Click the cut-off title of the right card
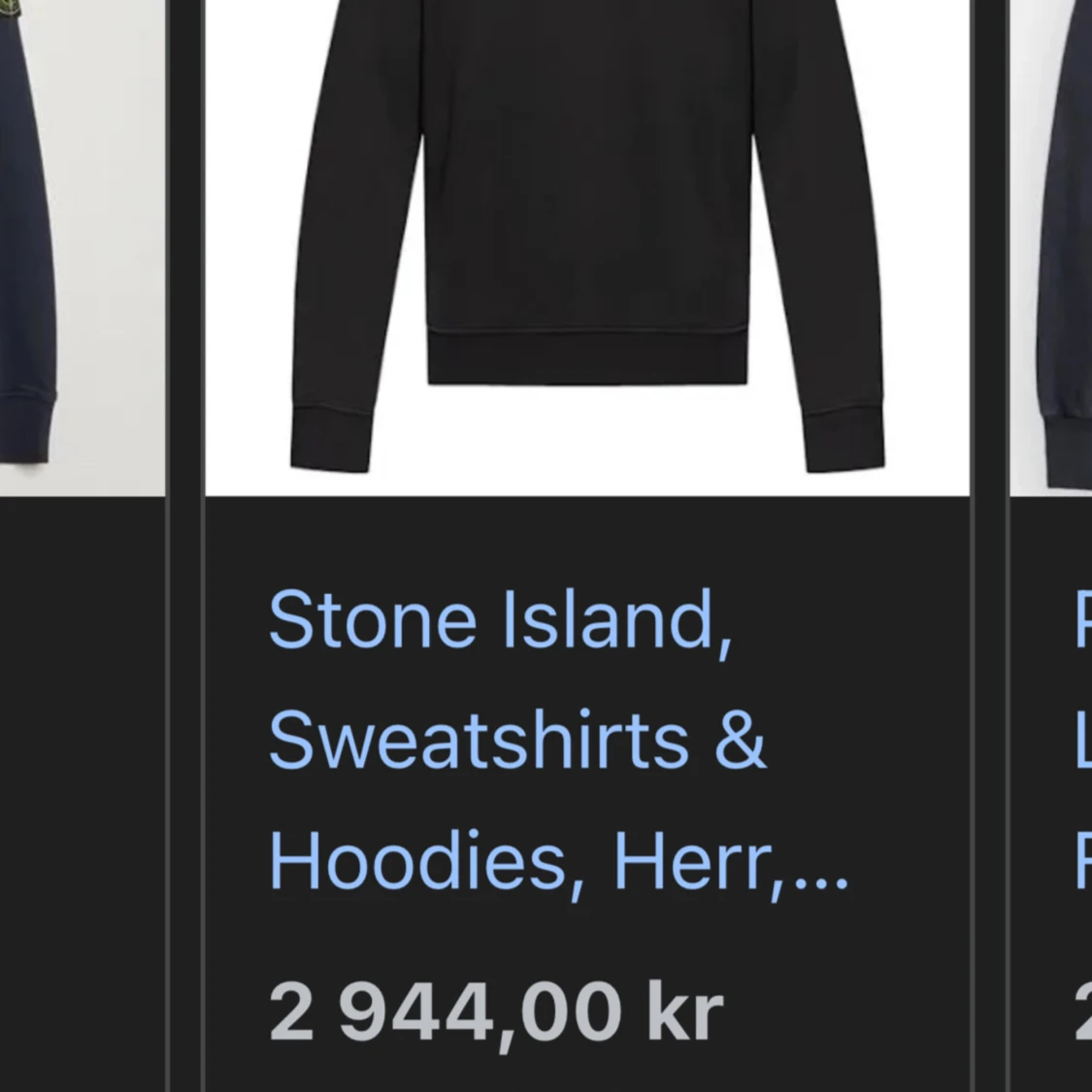The height and width of the screenshot is (1092, 1092). (x=1083, y=741)
